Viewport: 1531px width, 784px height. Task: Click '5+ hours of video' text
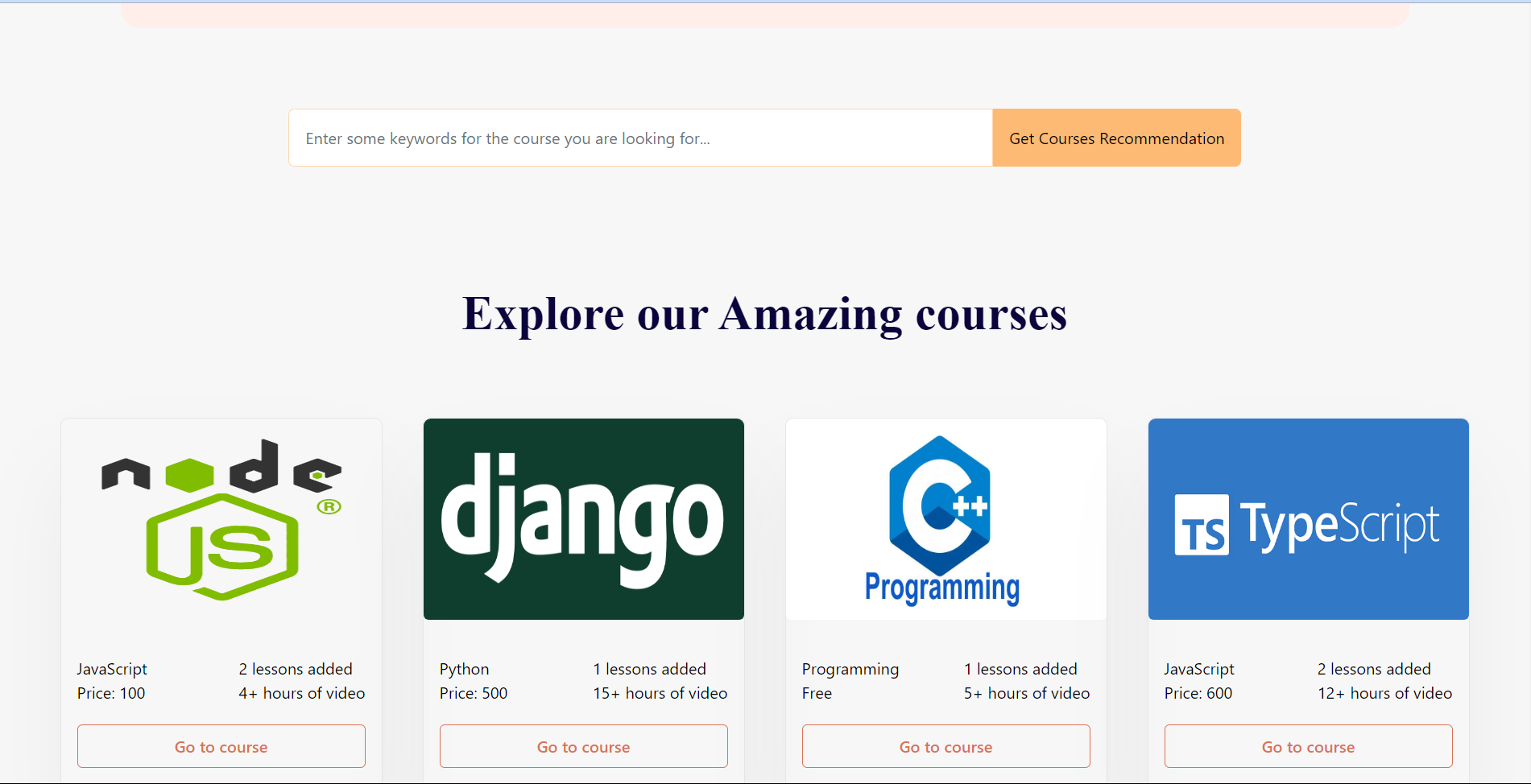(1027, 693)
